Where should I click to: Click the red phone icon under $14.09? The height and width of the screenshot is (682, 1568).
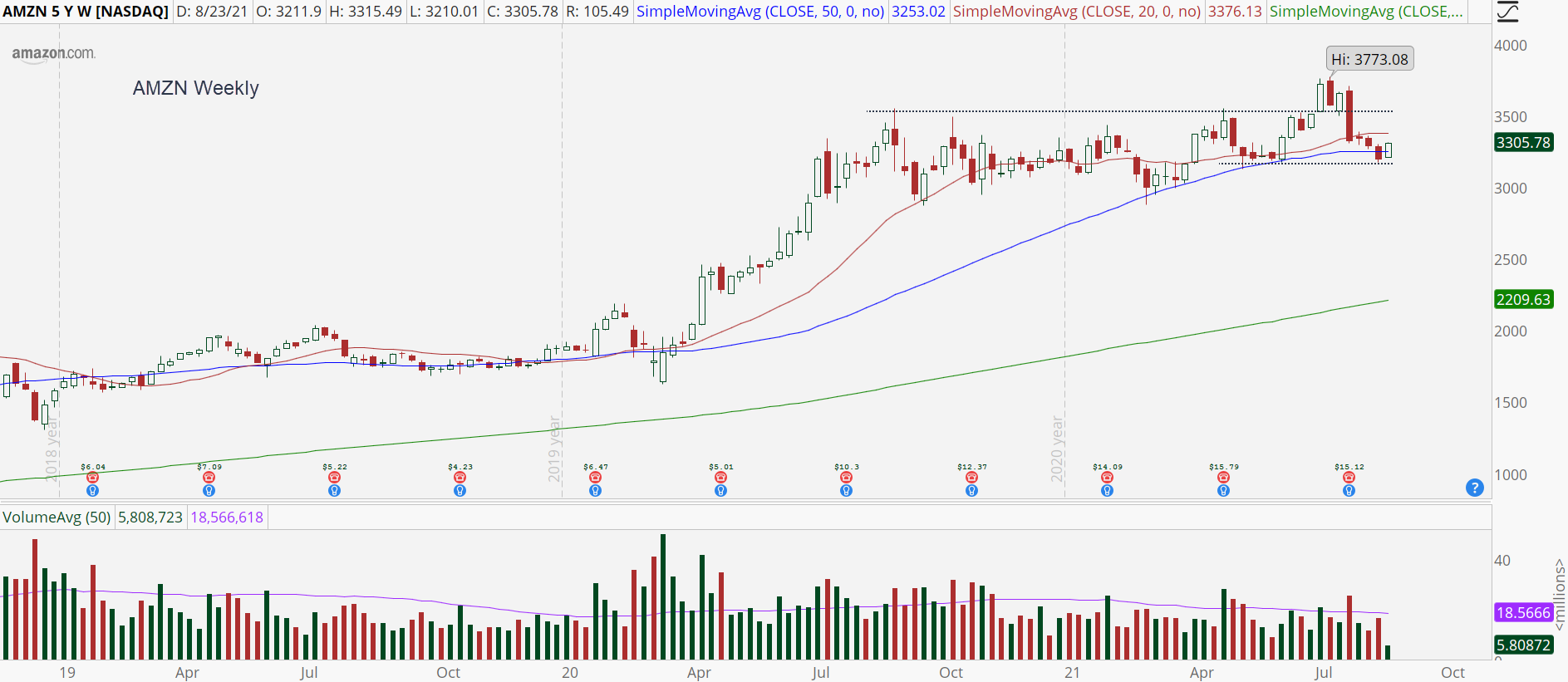[1108, 478]
